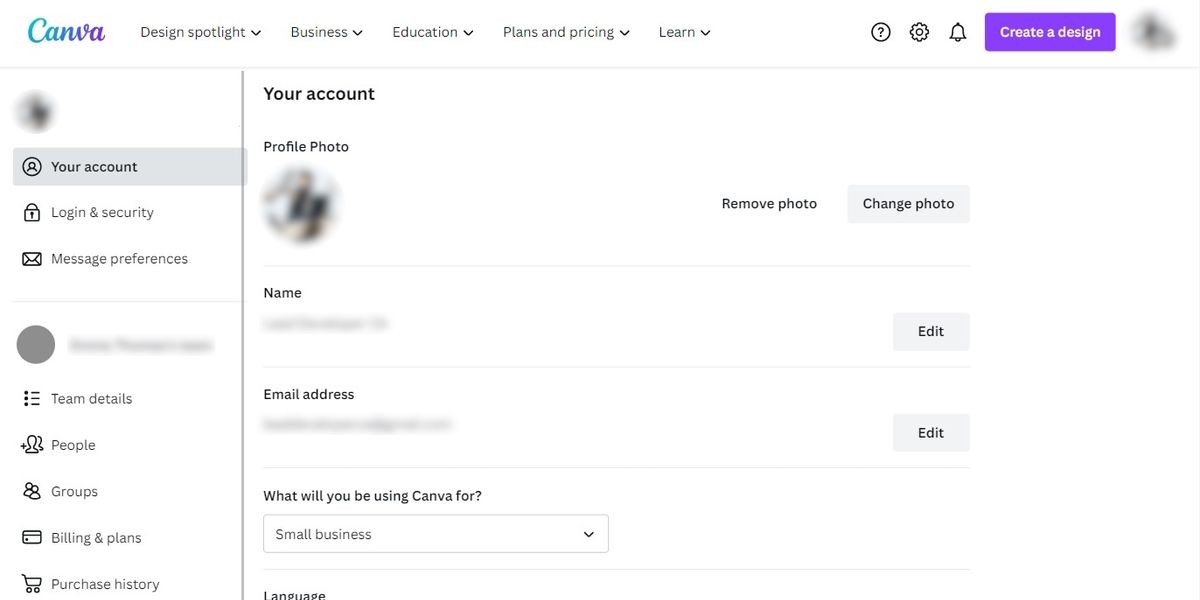Open the Education menu

[433, 32]
